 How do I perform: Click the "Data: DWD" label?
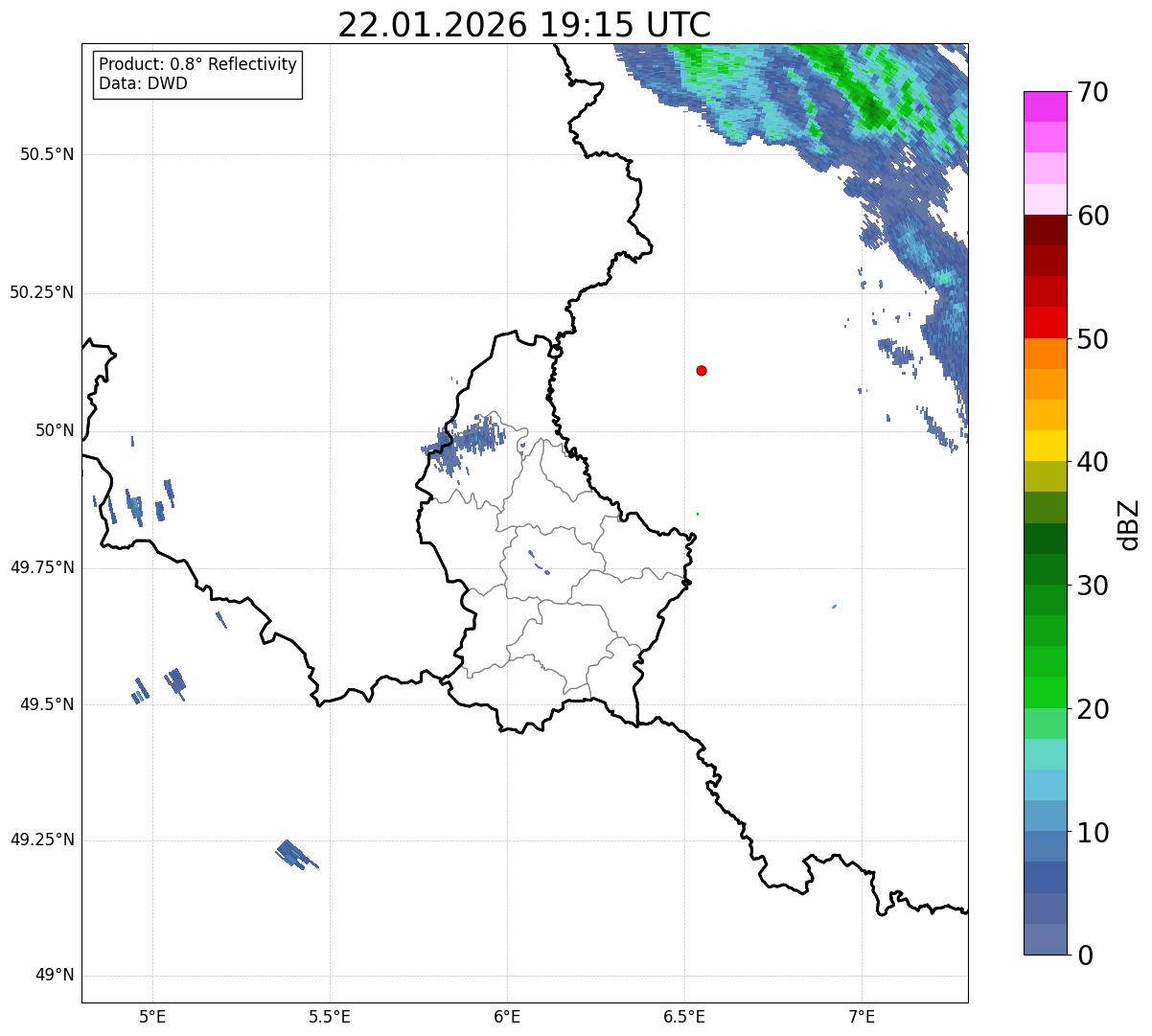coord(143,83)
